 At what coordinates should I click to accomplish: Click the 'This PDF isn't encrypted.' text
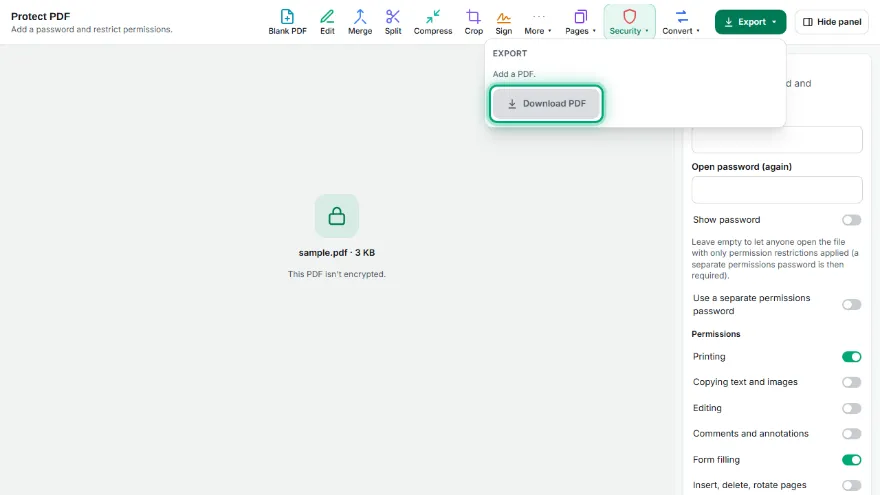coord(337,274)
